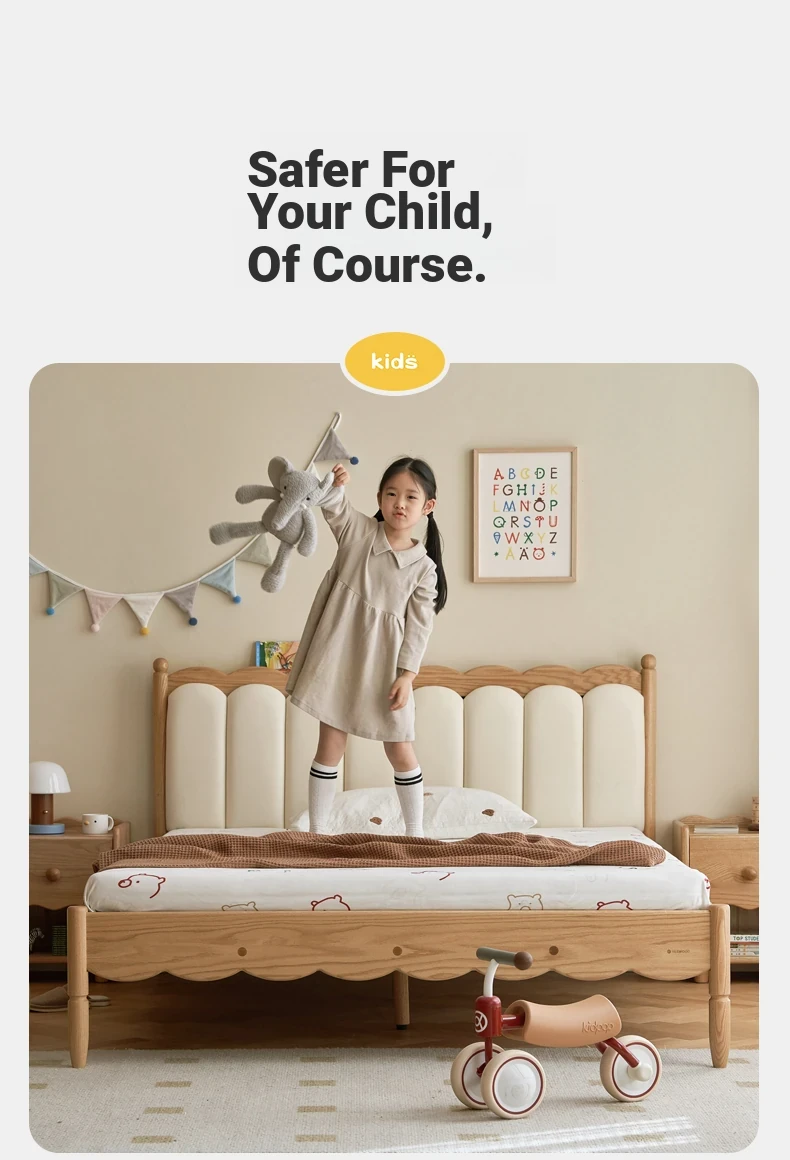Click the round knob on right nightstand
The height and width of the screenshot is (1160, 790).
[x=749, y=873]
